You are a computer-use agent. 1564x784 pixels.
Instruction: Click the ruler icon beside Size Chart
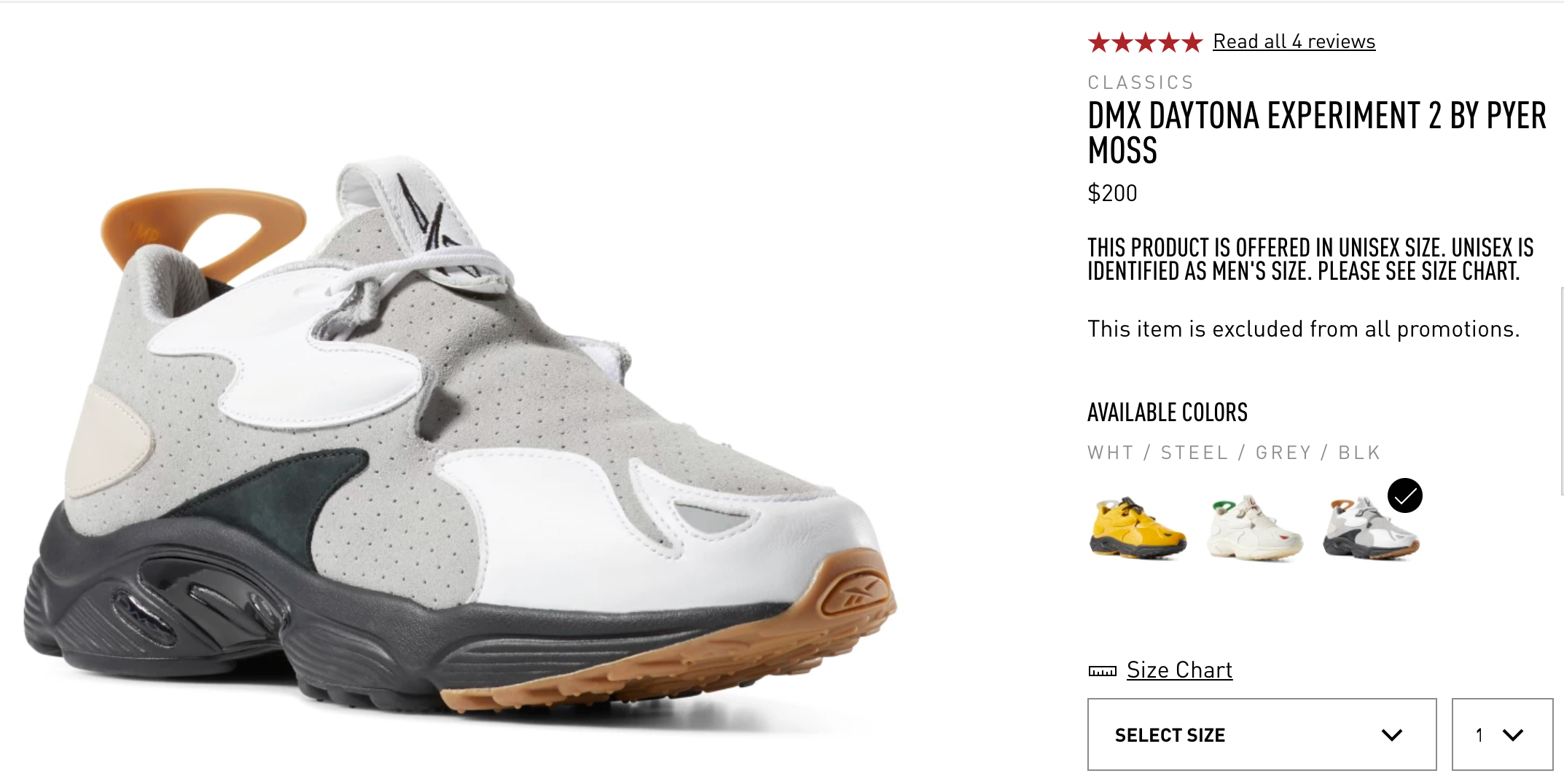[x=1102, y=671]
